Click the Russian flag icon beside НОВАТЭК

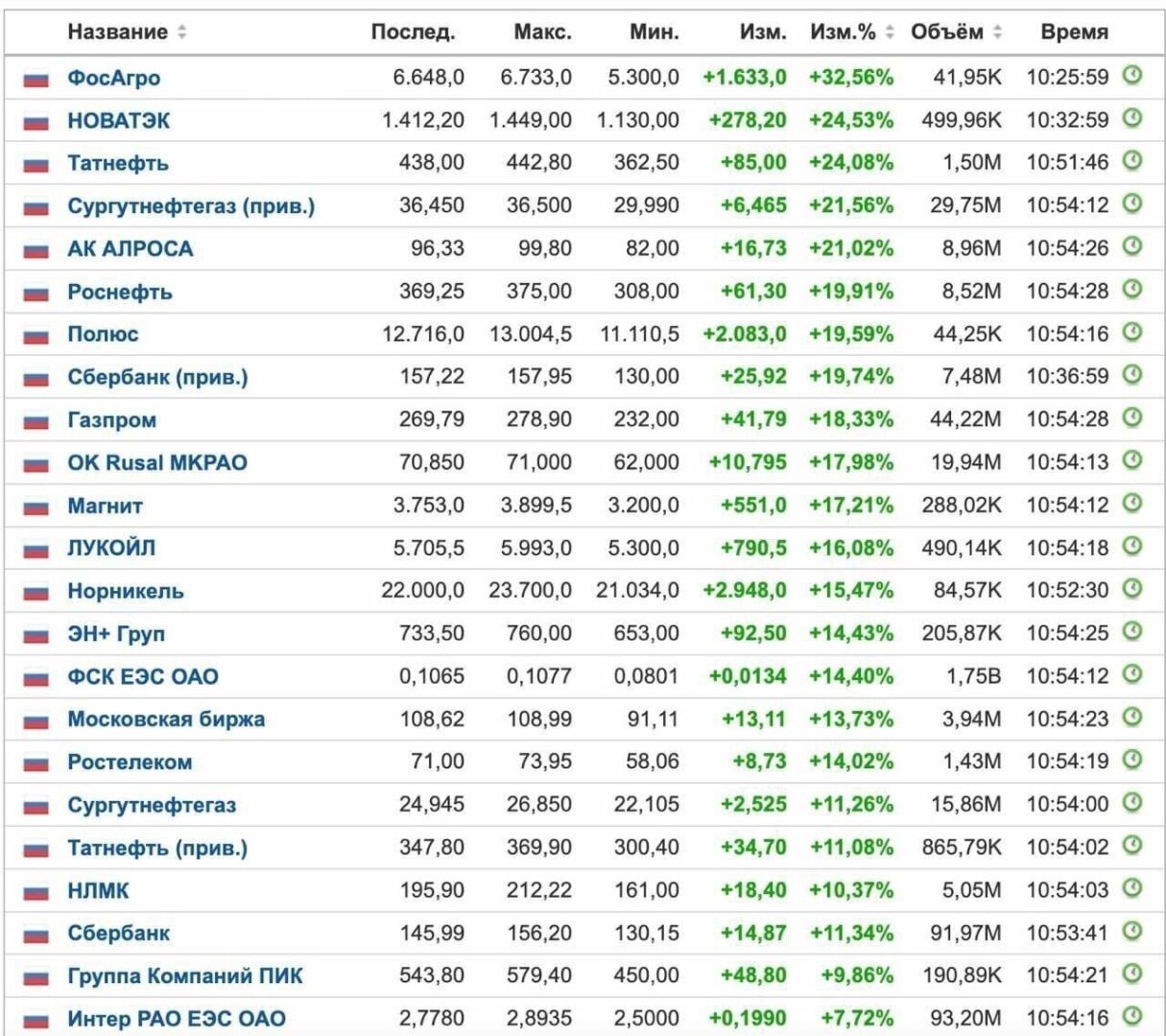click(x=36, y=122)
